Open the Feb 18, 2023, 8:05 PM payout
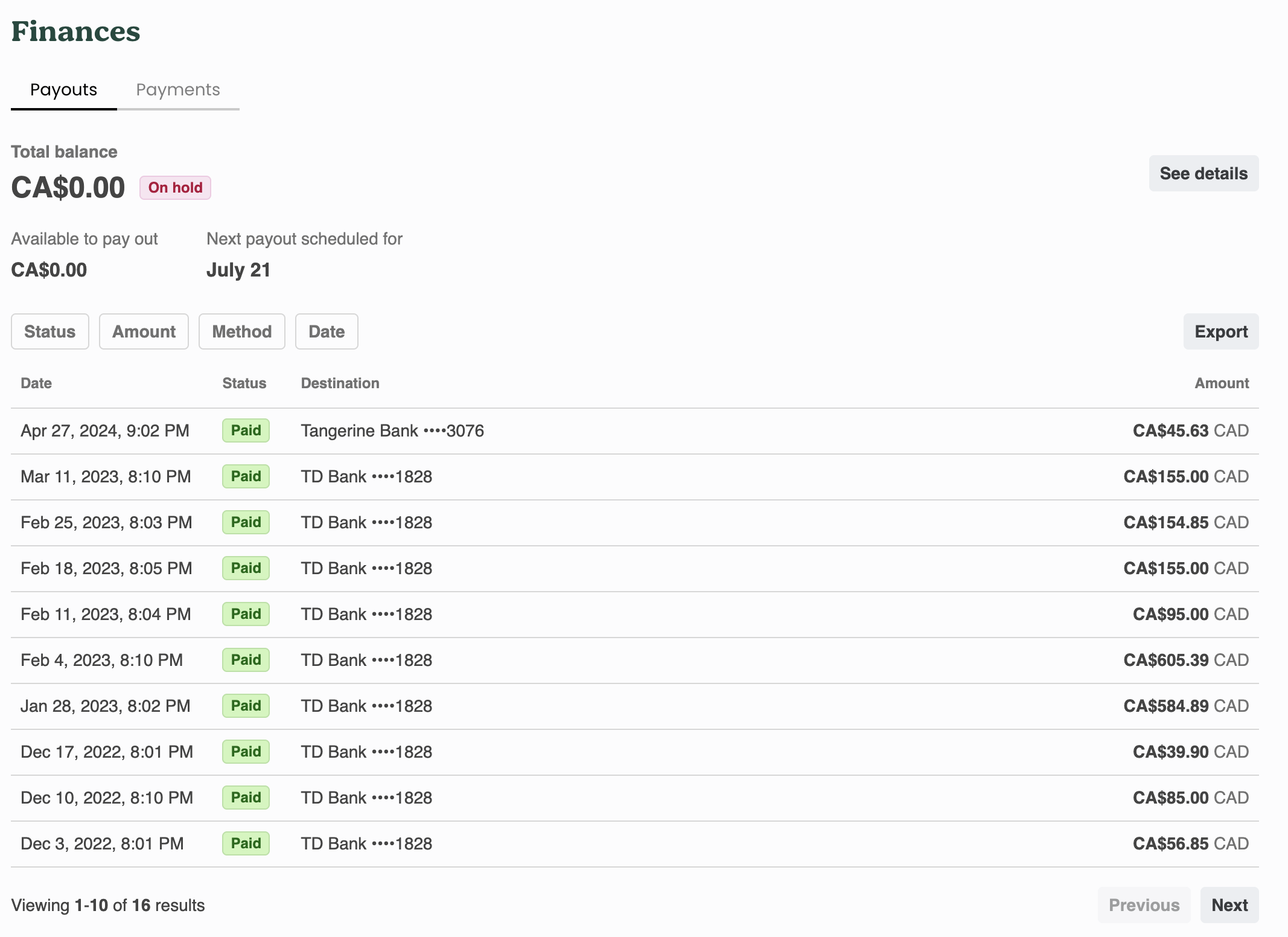The image size is (1288, 937). tap(635, 569)
